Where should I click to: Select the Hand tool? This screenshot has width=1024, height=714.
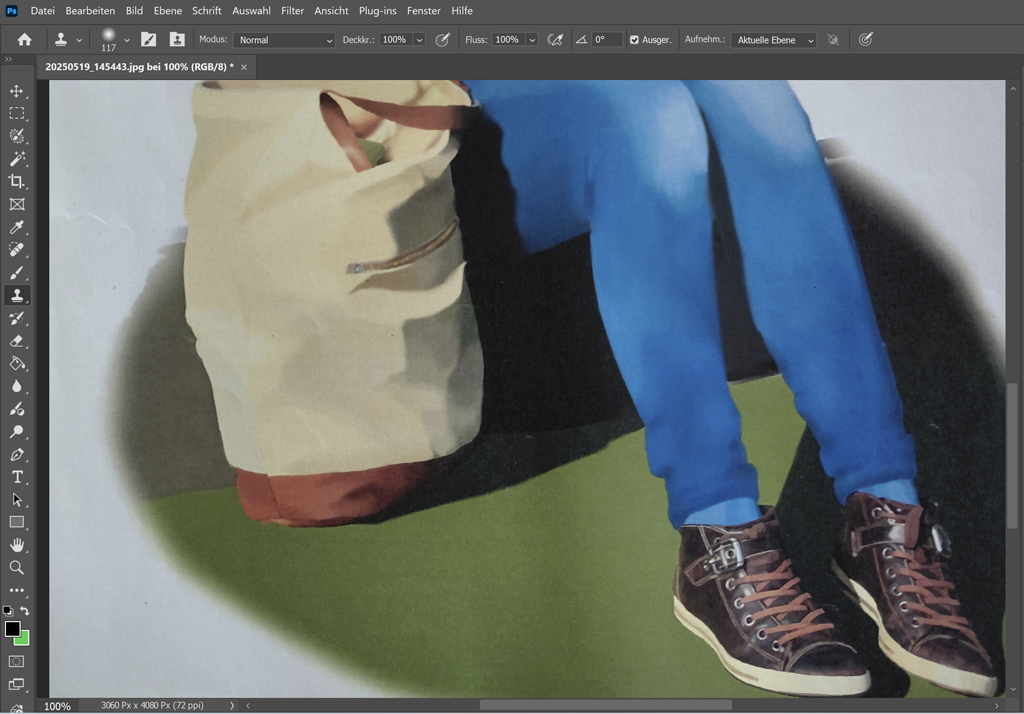click(x=17, y=545)
